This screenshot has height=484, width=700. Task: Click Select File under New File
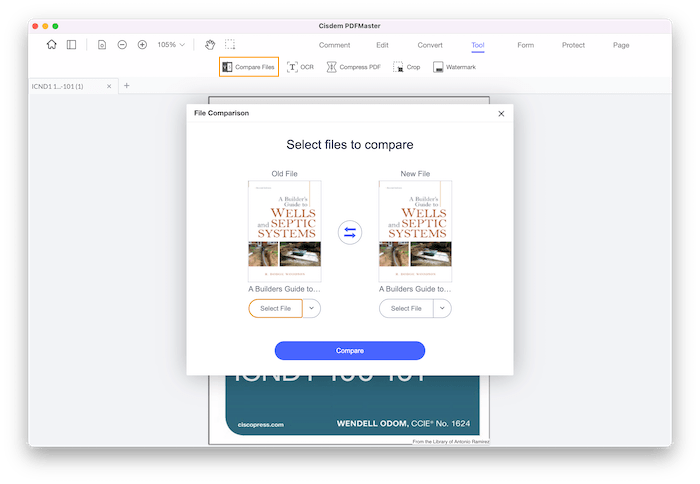pyautogui.click(x=406, y=309)
